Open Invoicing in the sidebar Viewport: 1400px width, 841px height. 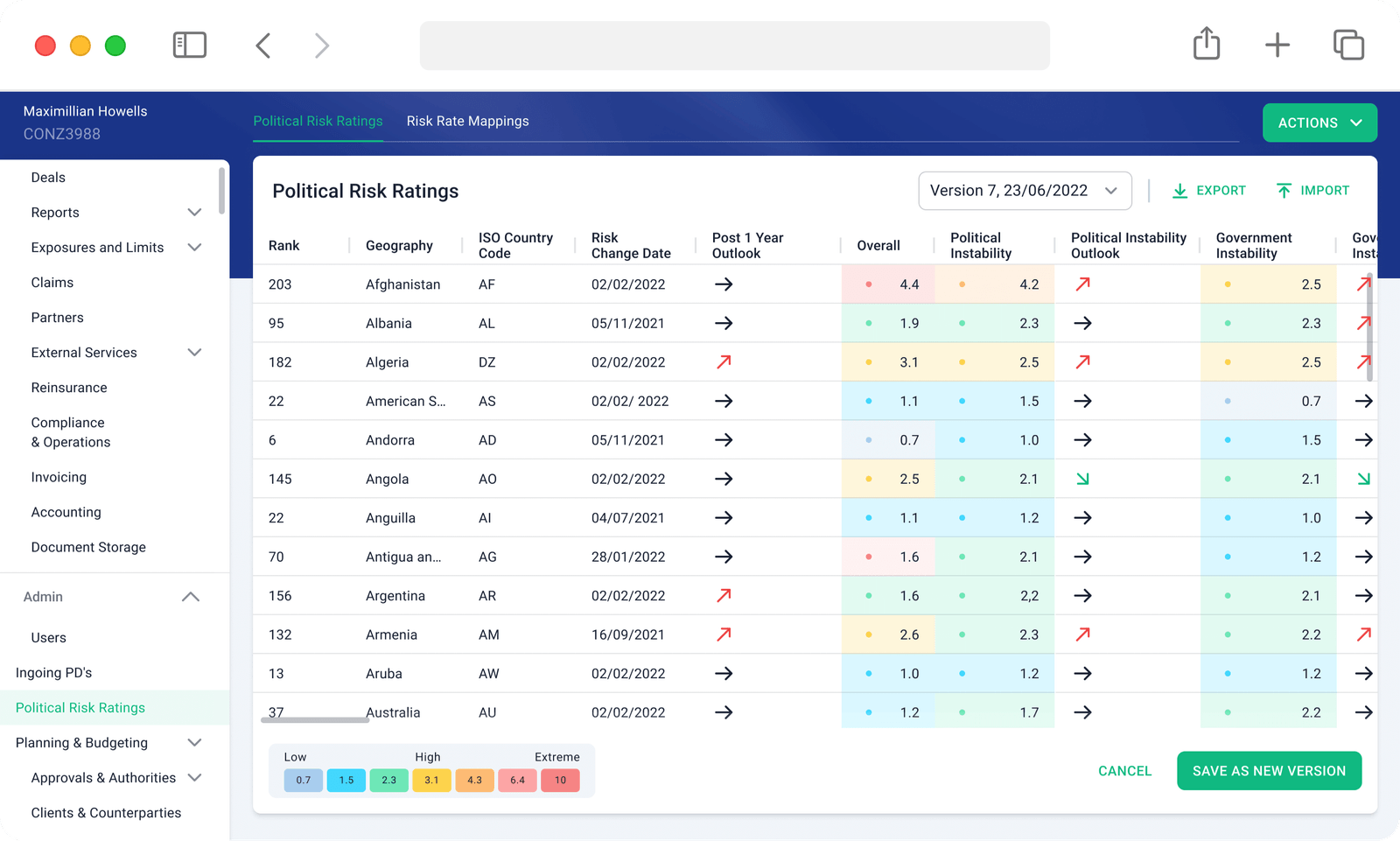(59, 477)
